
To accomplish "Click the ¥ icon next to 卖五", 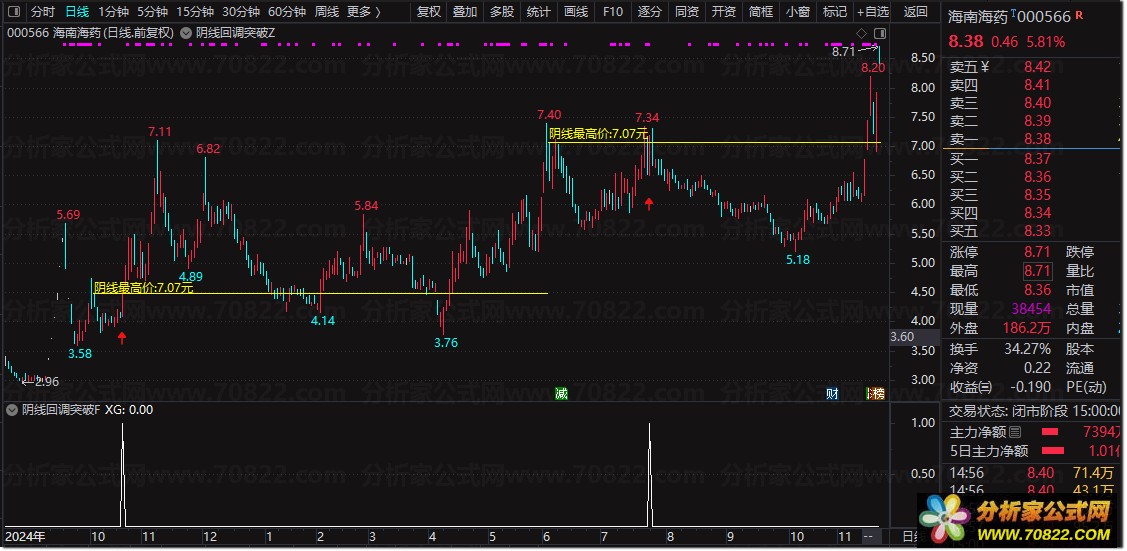I will click(x=985, y=67).
